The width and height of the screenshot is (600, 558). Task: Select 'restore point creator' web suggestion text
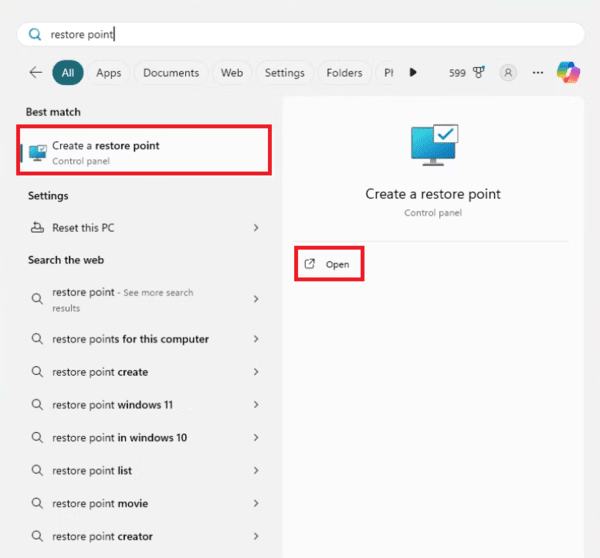click(x=103, y=536)
